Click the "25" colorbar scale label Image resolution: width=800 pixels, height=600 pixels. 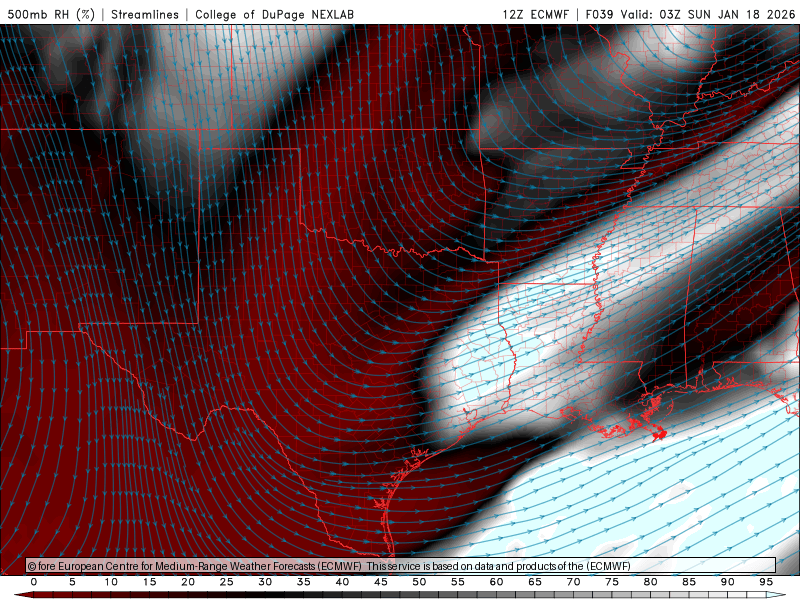click(227, 582)
